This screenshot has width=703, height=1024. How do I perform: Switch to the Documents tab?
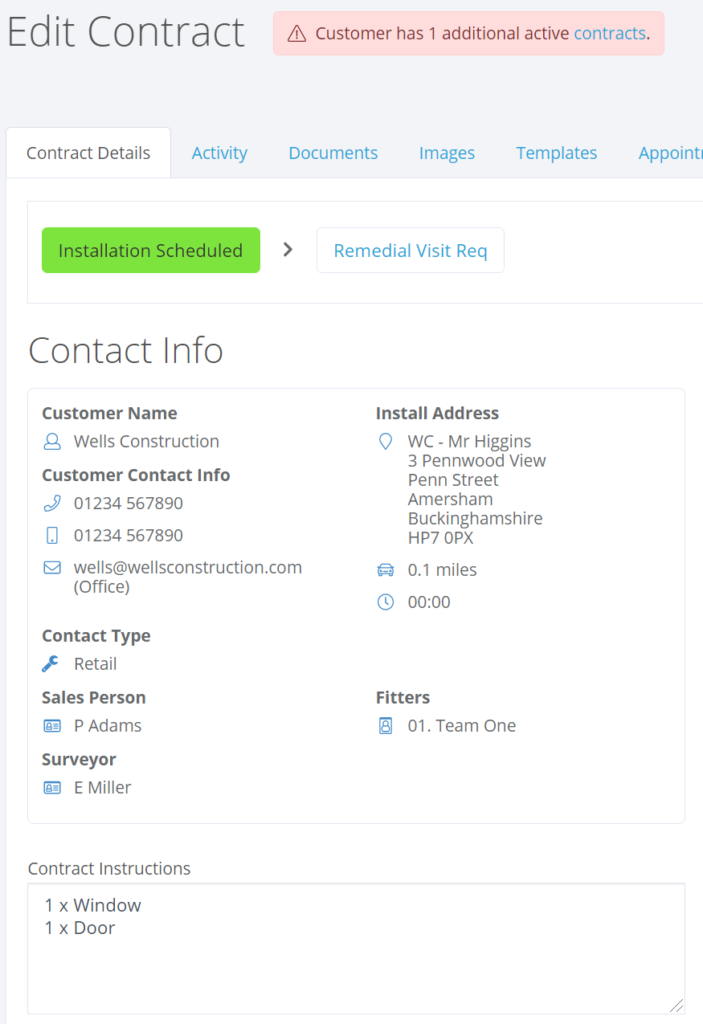tap(333, 153)
